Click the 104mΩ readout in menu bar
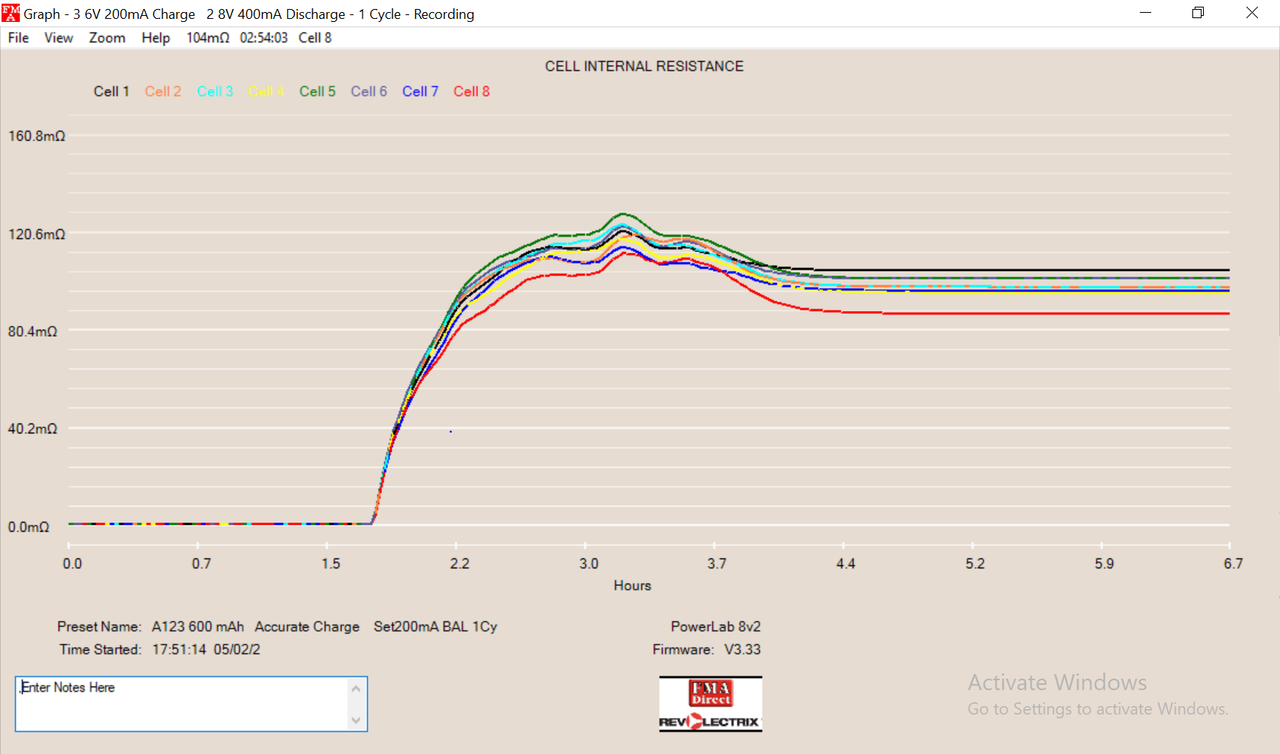 click(208, 38)
